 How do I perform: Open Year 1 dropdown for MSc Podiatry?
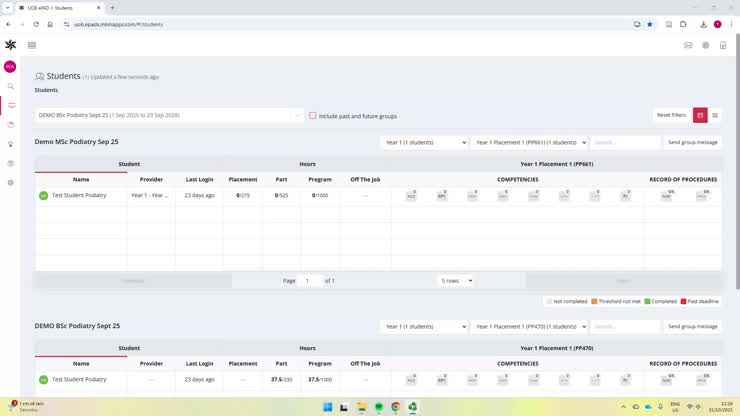[x=424, y=142]
